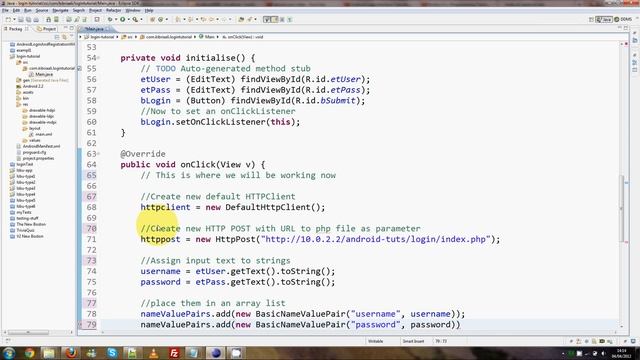Open Google Chrome from the taskbar
Viewport: 640px width, 360px height.
point(29,353)
